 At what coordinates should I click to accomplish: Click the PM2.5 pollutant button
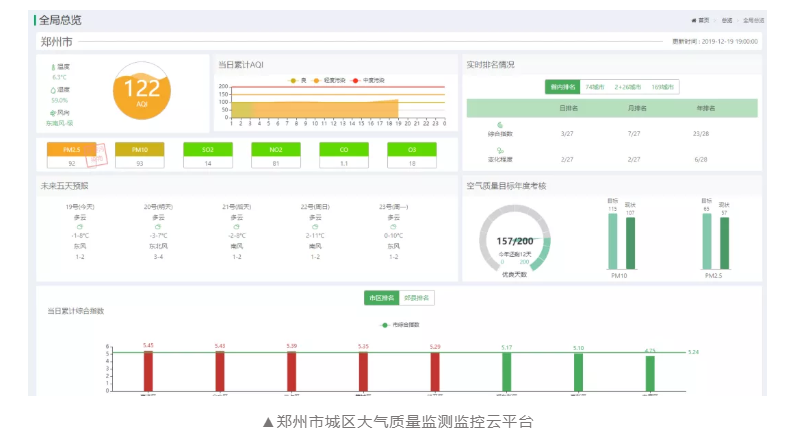[x=72, y=150]
